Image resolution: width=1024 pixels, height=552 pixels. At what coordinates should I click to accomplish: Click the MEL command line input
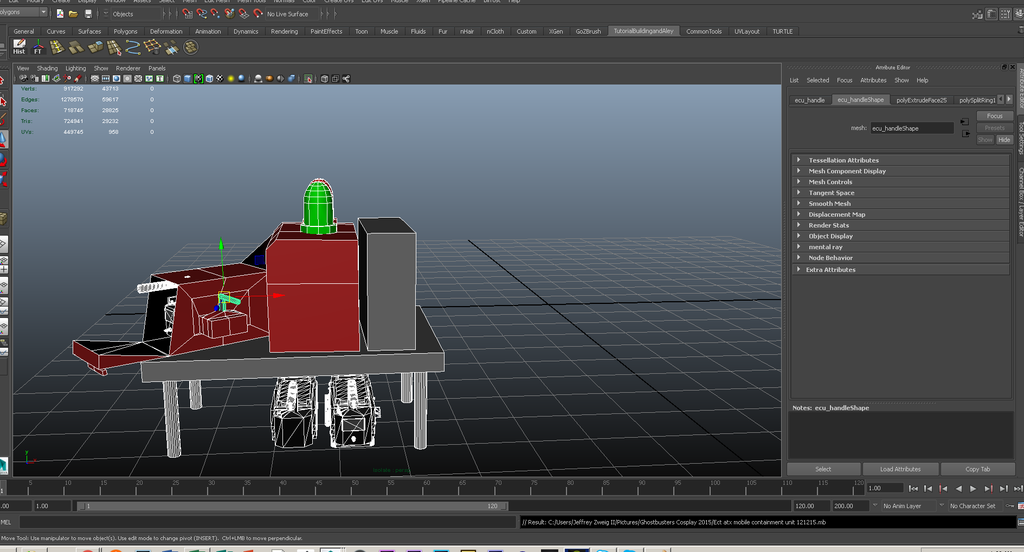click(x=268, y=522)
